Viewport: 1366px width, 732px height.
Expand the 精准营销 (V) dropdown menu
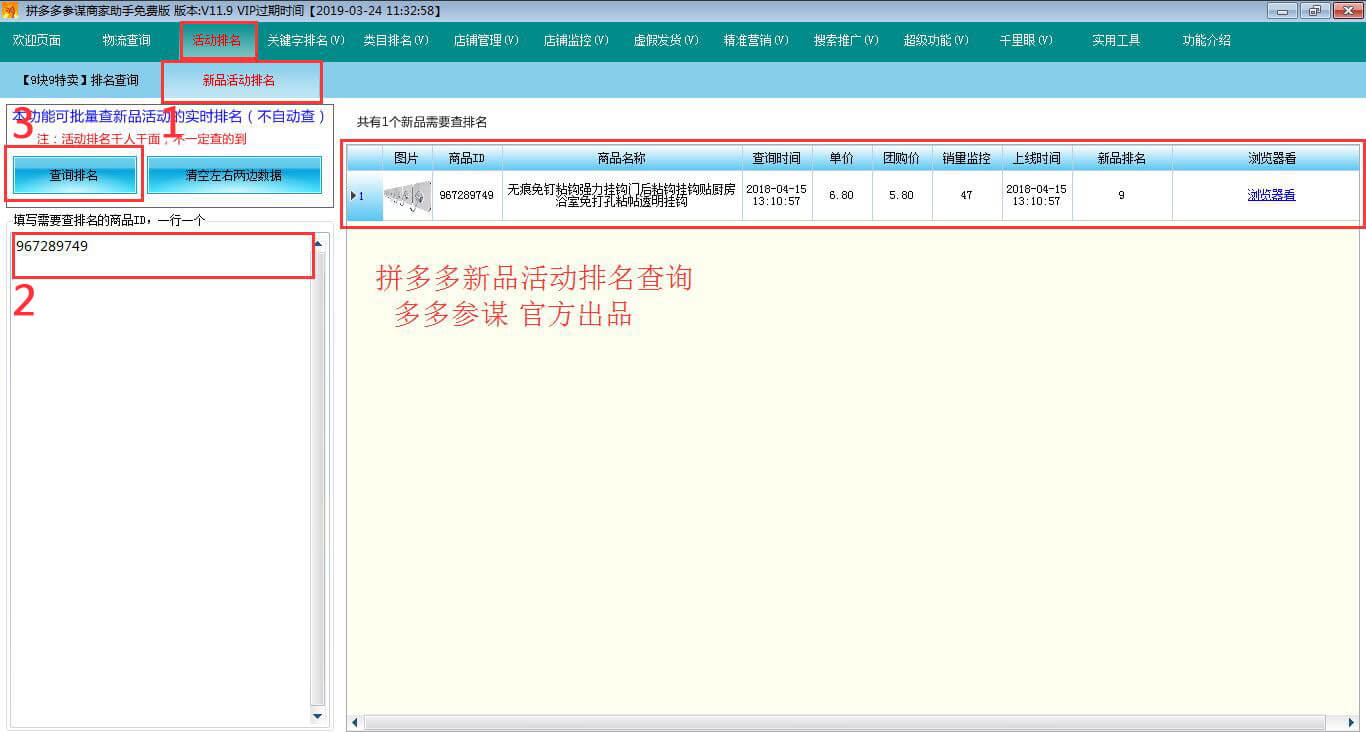755,41
